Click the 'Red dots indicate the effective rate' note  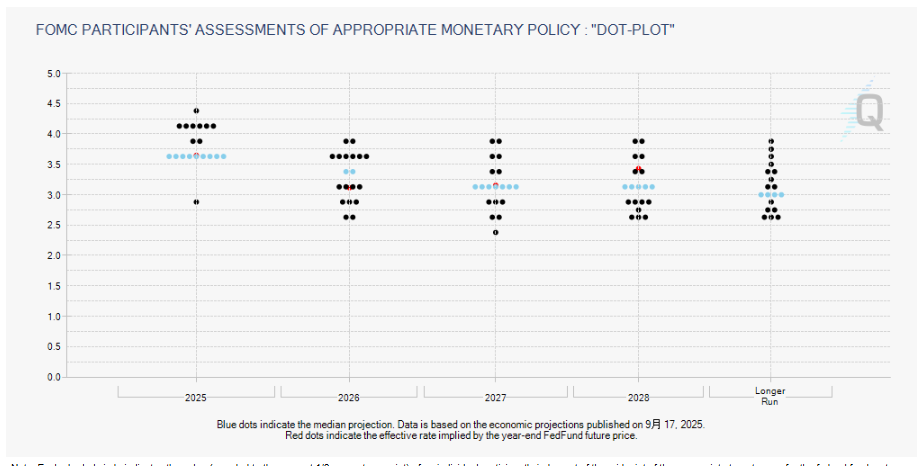460,435
